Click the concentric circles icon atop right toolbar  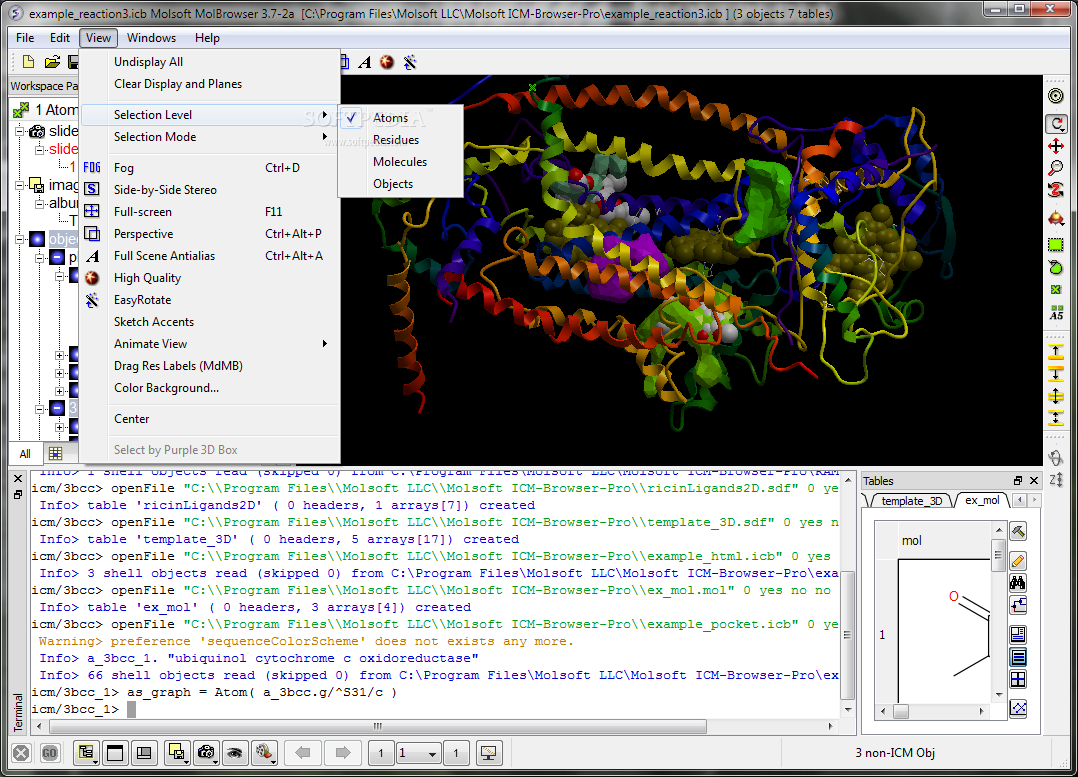coord(1055,96)
